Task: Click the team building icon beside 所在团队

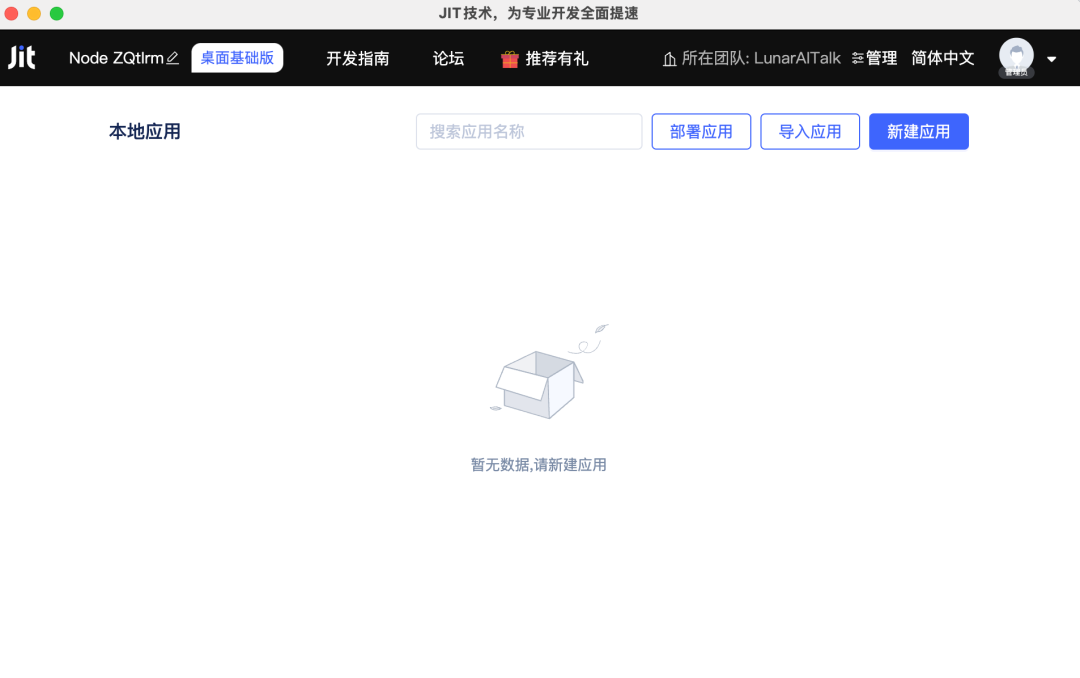Action: (669, 59)
